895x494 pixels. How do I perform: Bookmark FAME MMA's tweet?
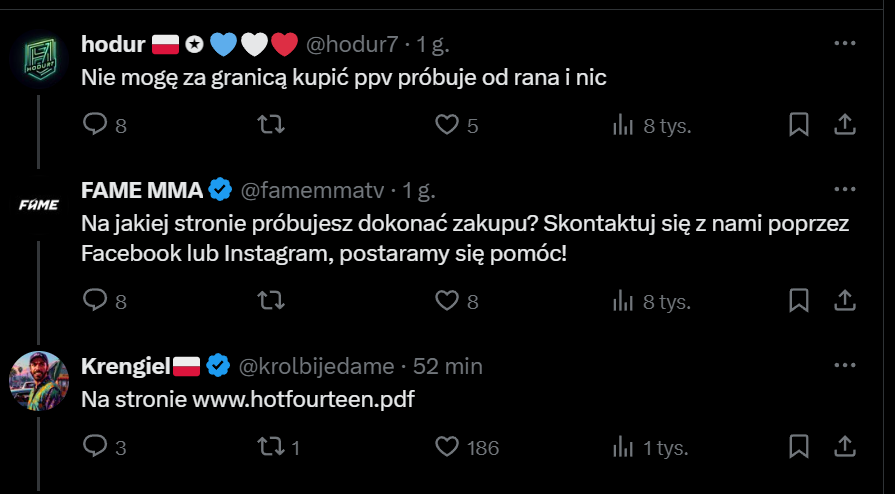[799, 300]
